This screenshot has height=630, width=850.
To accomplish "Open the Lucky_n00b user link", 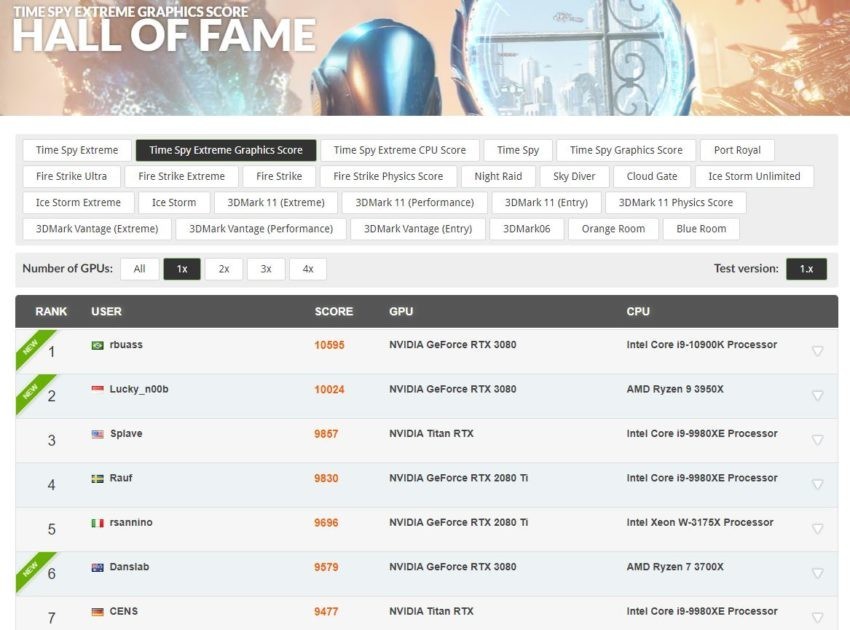I will (139, 389).
